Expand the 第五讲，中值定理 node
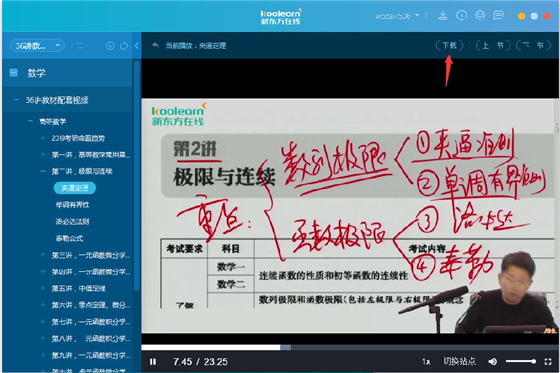The height and width of the screenshot is (373, 560). pos(43,288)
